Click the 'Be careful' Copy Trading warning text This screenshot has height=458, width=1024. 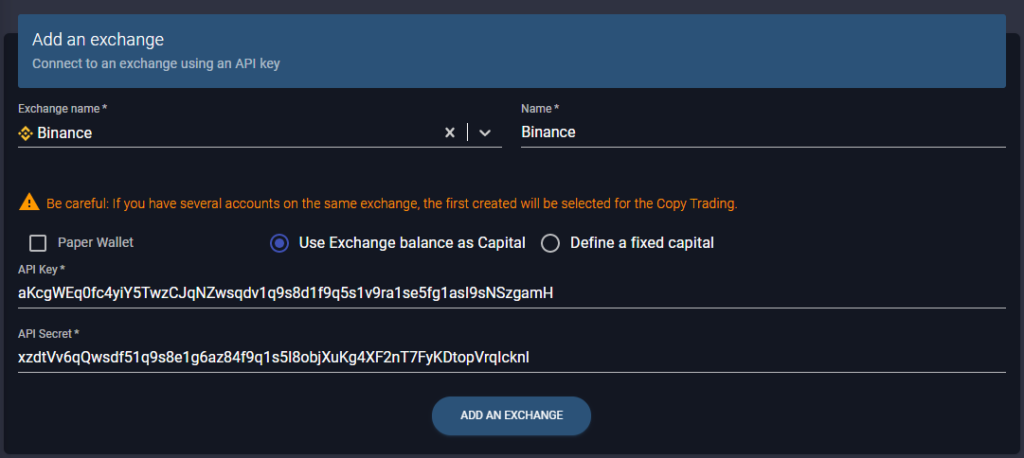[392, 203]
